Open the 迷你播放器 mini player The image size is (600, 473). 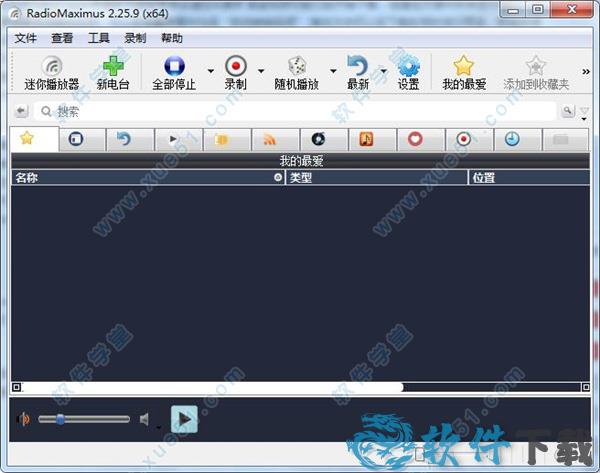tap(52, 72)
